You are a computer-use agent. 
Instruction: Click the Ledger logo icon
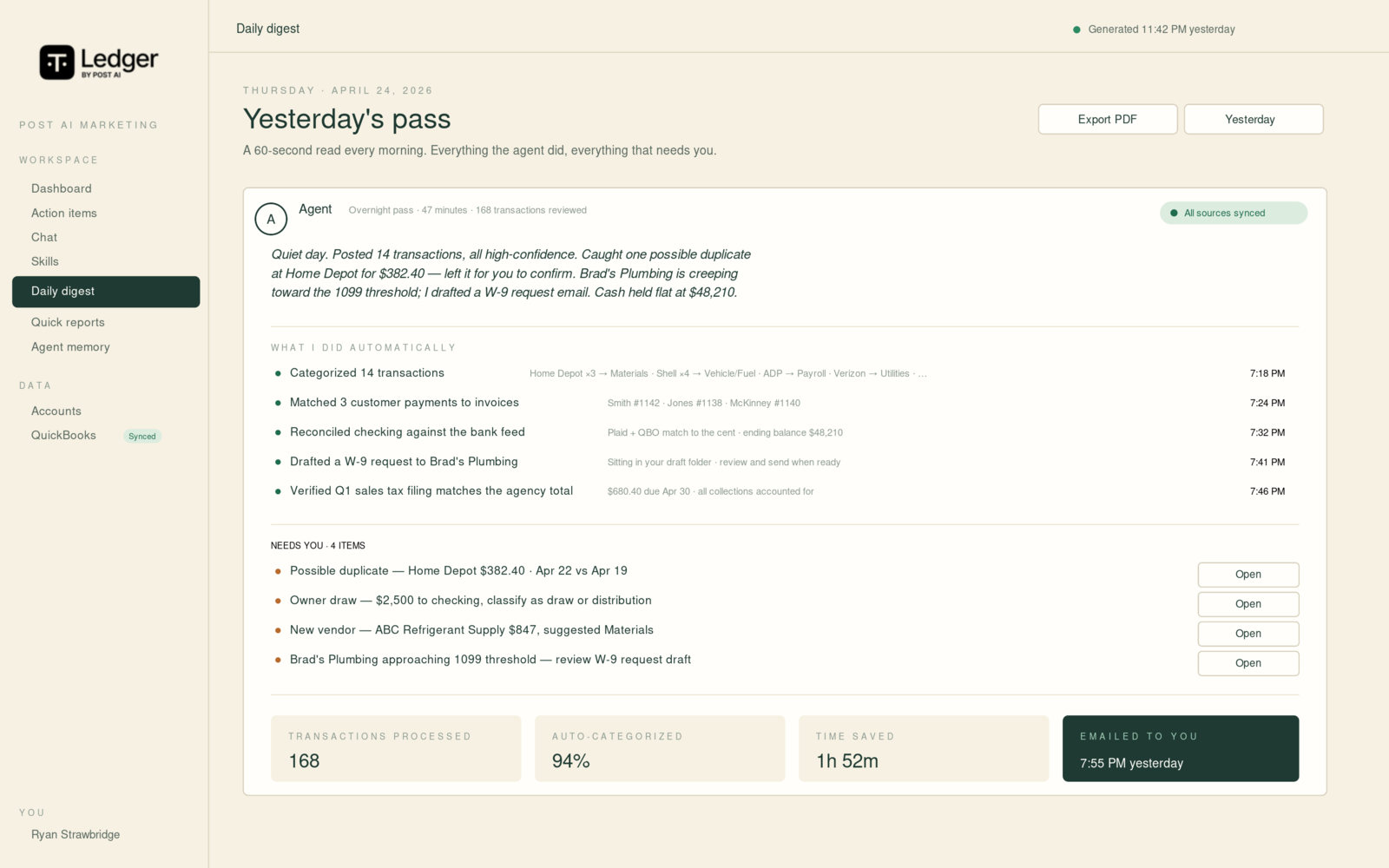57,62
